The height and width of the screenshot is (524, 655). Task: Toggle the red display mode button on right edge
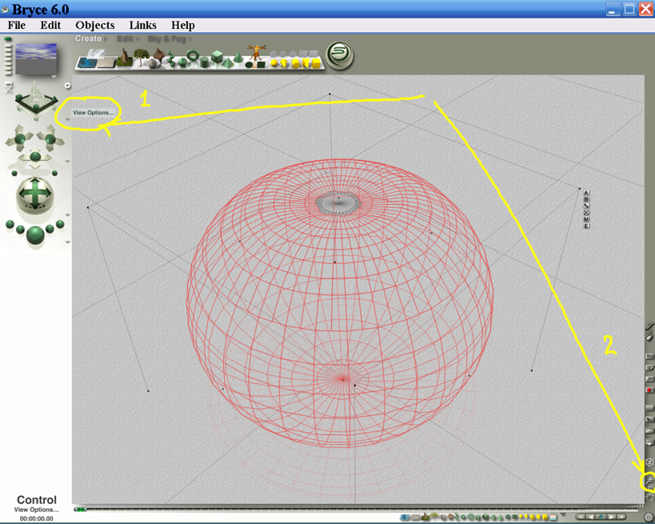[x=650, y=390]
